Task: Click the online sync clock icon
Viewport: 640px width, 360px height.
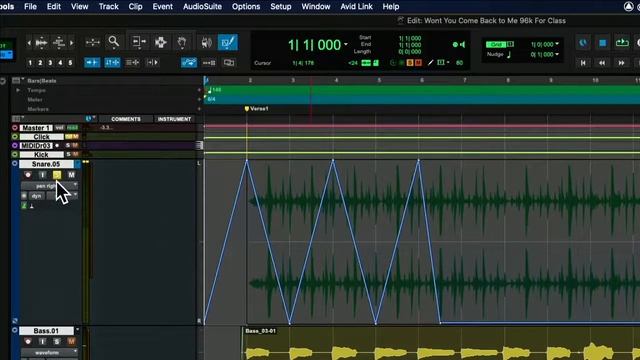Action: coord(583,43)
